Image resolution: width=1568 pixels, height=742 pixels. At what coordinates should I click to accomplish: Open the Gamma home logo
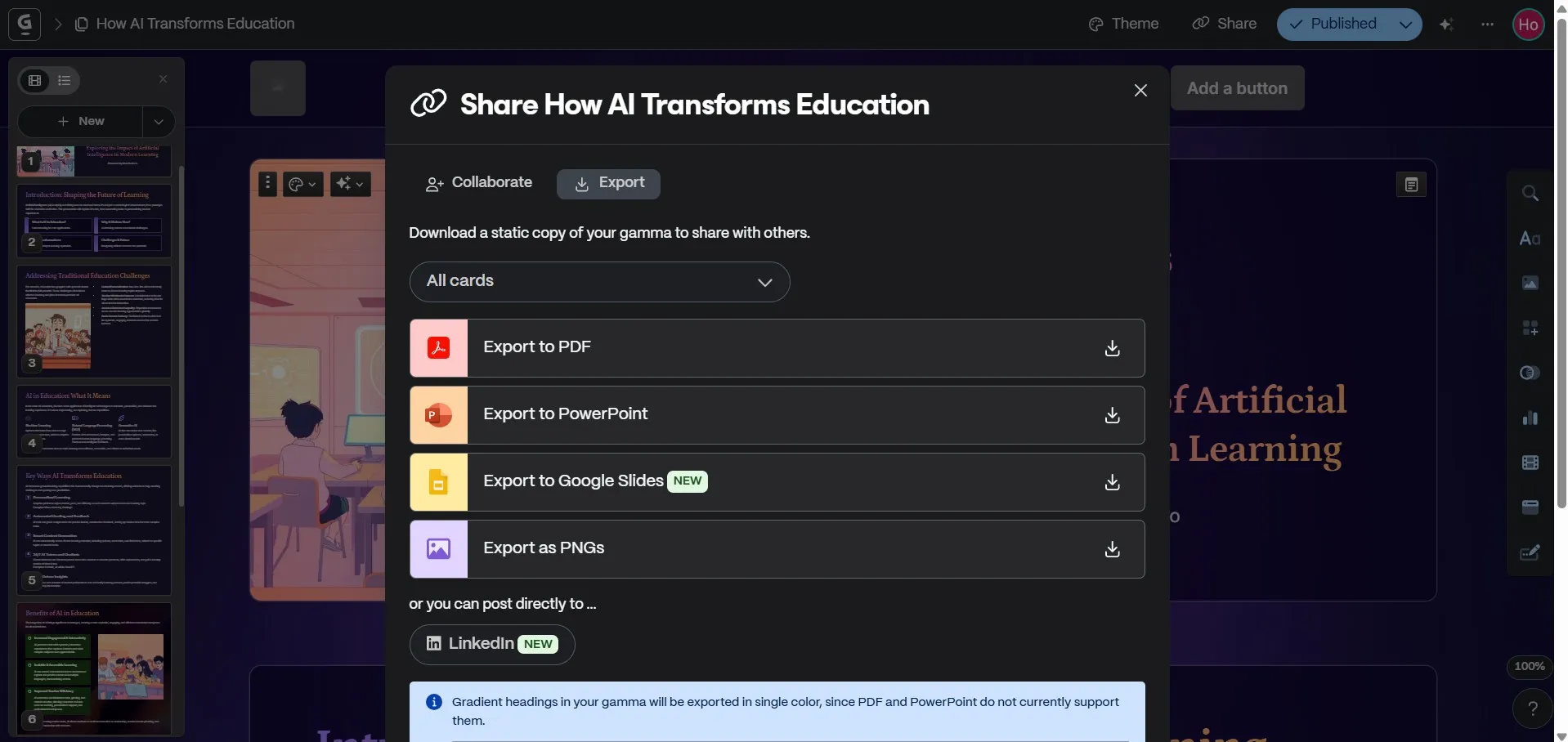click(25, 24)
